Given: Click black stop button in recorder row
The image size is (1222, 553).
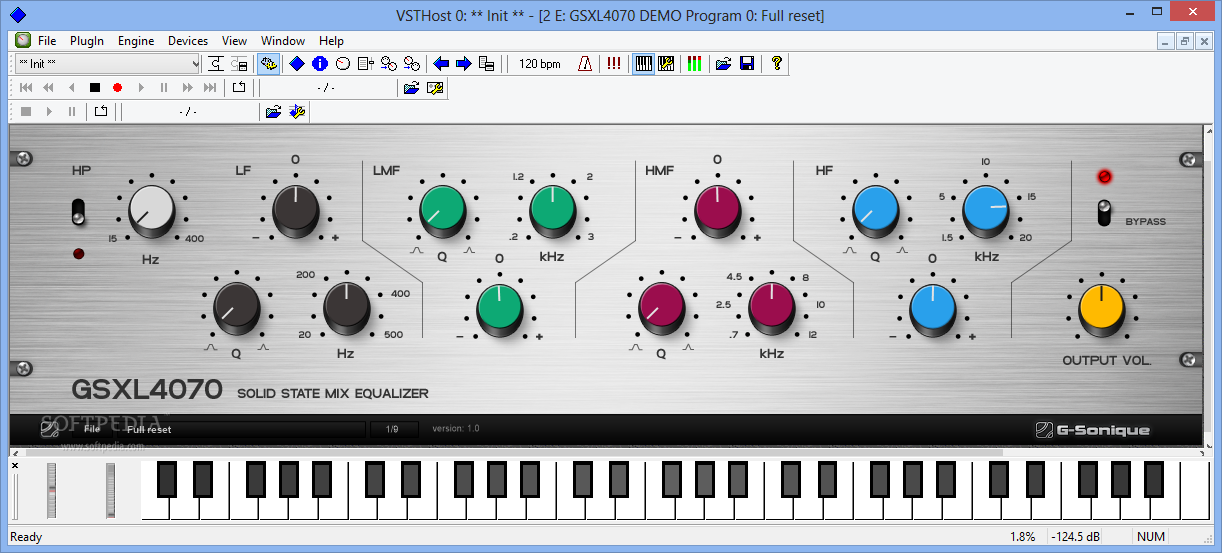Looking at the screenshot, I should (x=95, y=88).
